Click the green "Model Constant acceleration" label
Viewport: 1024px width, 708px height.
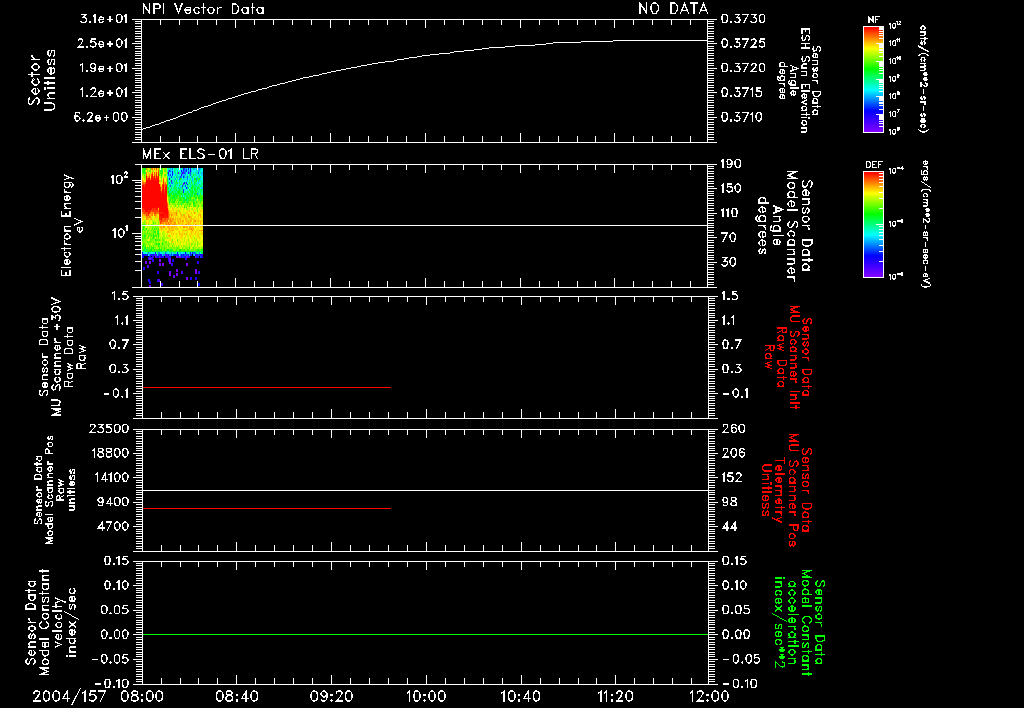point(800,622)
